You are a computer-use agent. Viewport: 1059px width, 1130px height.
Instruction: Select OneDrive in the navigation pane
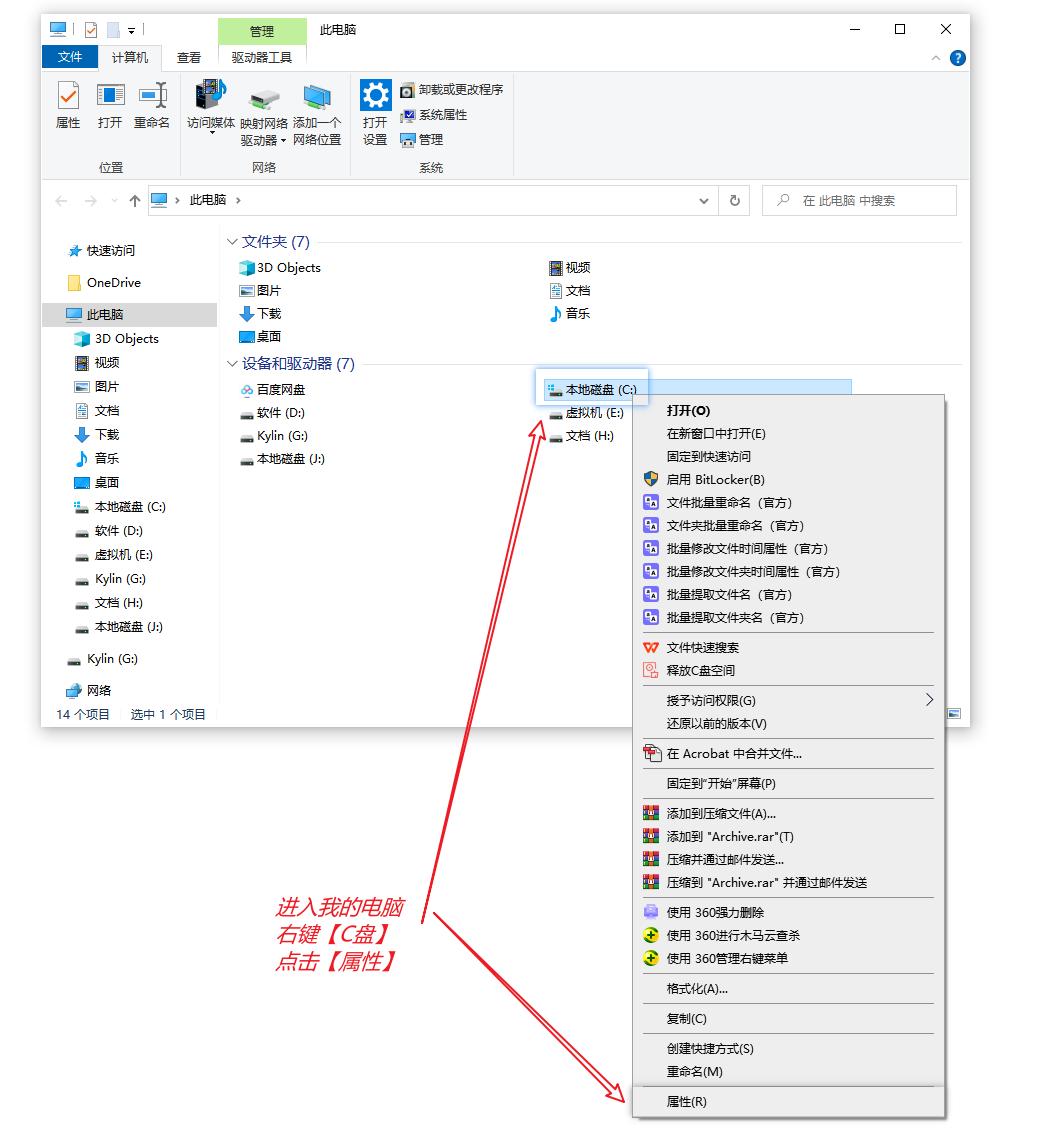(113, 283)
